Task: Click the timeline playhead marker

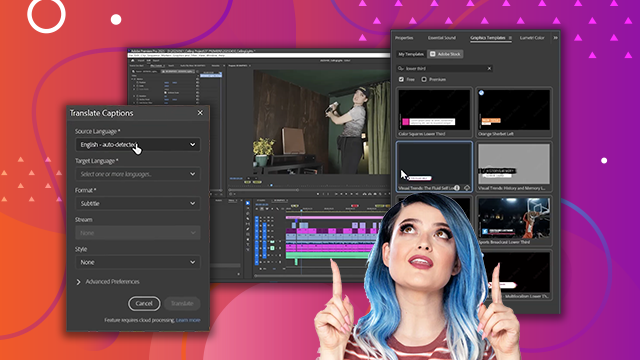Action: tap(301, 211)
